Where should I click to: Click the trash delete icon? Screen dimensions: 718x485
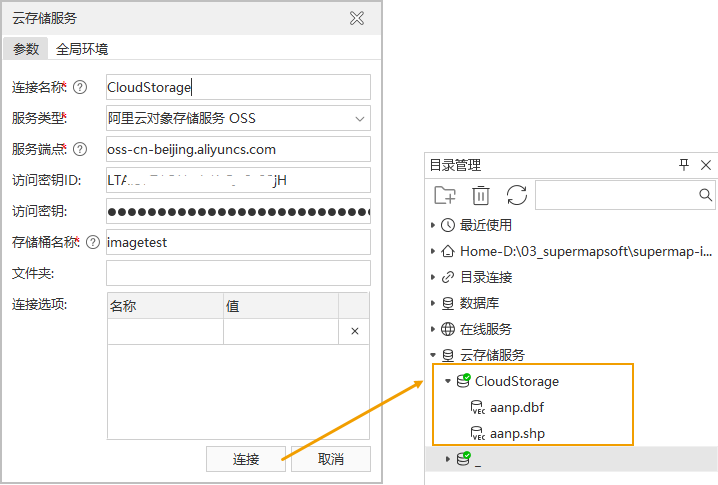pos(481,195)
